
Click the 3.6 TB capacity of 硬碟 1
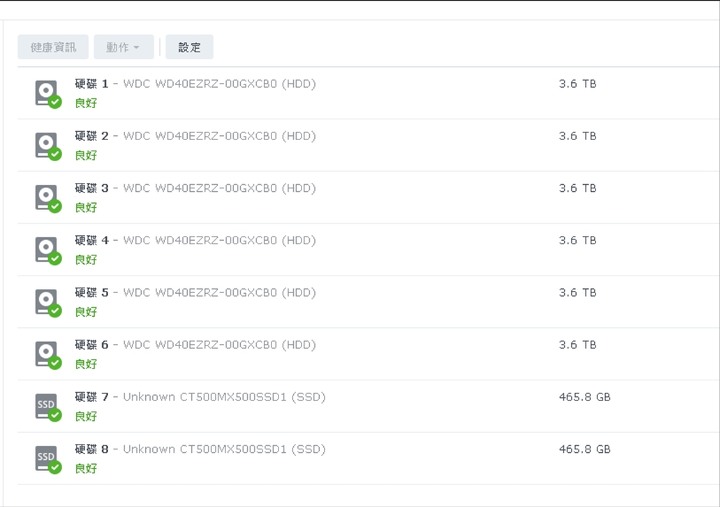click(x=577, y=84)
